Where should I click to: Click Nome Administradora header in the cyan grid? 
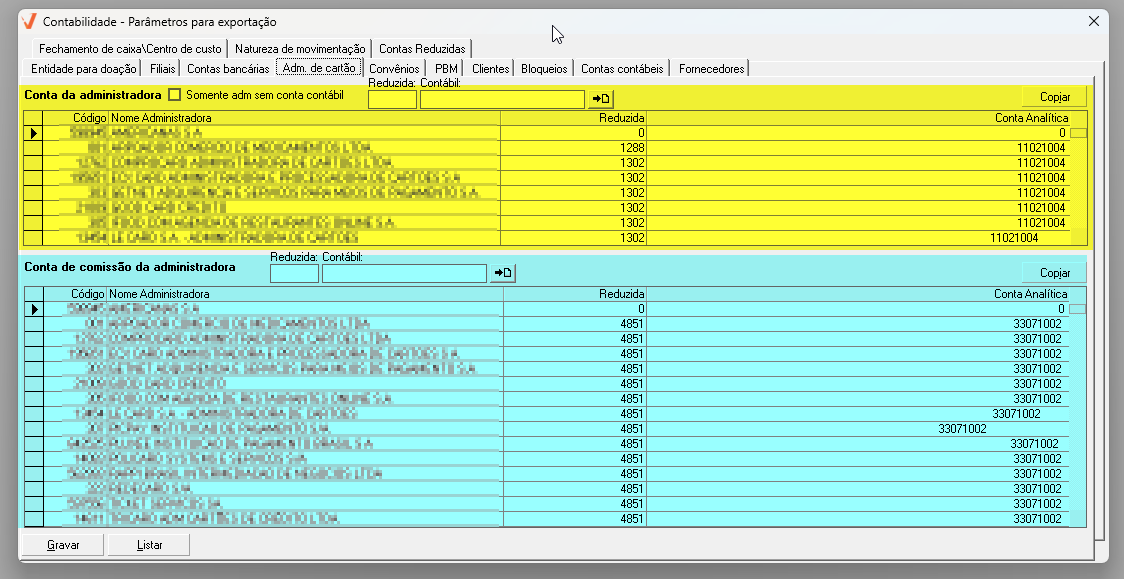(x=305, y=294)
